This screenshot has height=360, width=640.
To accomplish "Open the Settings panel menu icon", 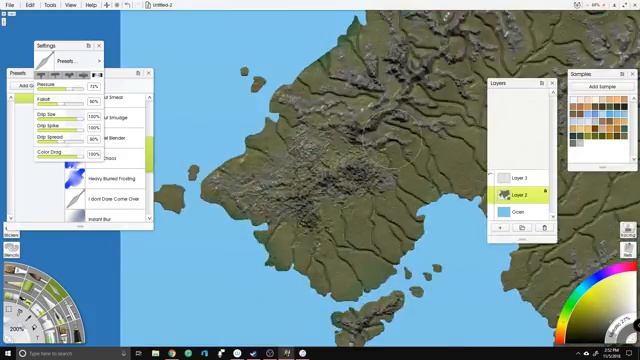I will click(89, 46).
